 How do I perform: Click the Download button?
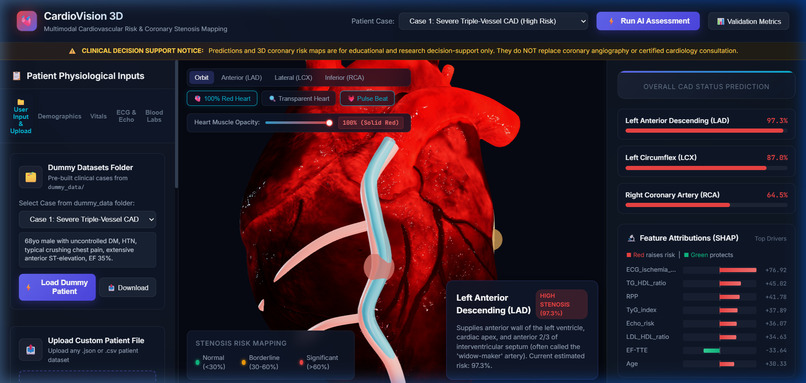tap(127, 288)
